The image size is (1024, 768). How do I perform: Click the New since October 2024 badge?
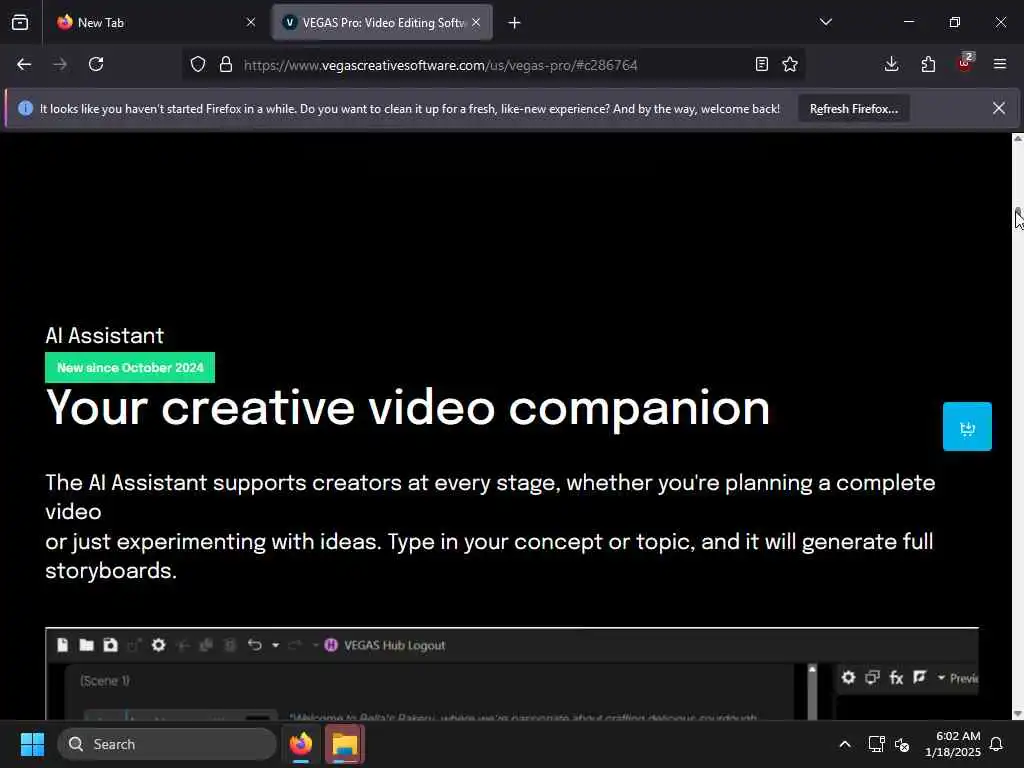130,368
